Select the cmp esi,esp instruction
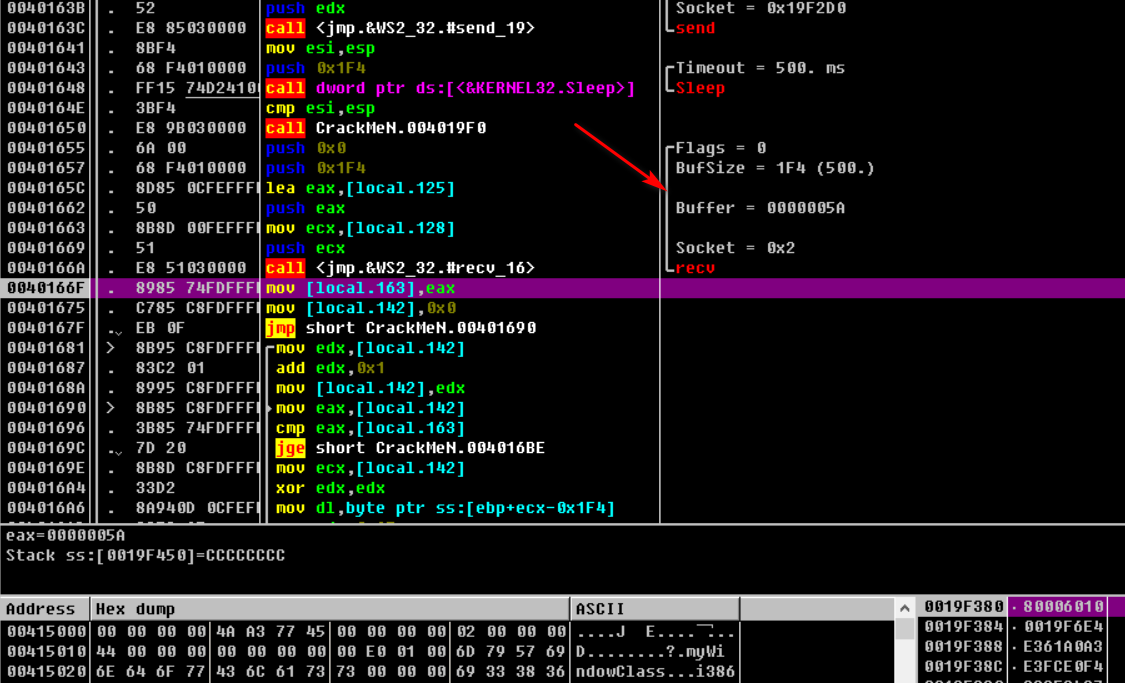This screenshot has width=1125, height=683. click(x=320, y=108)
